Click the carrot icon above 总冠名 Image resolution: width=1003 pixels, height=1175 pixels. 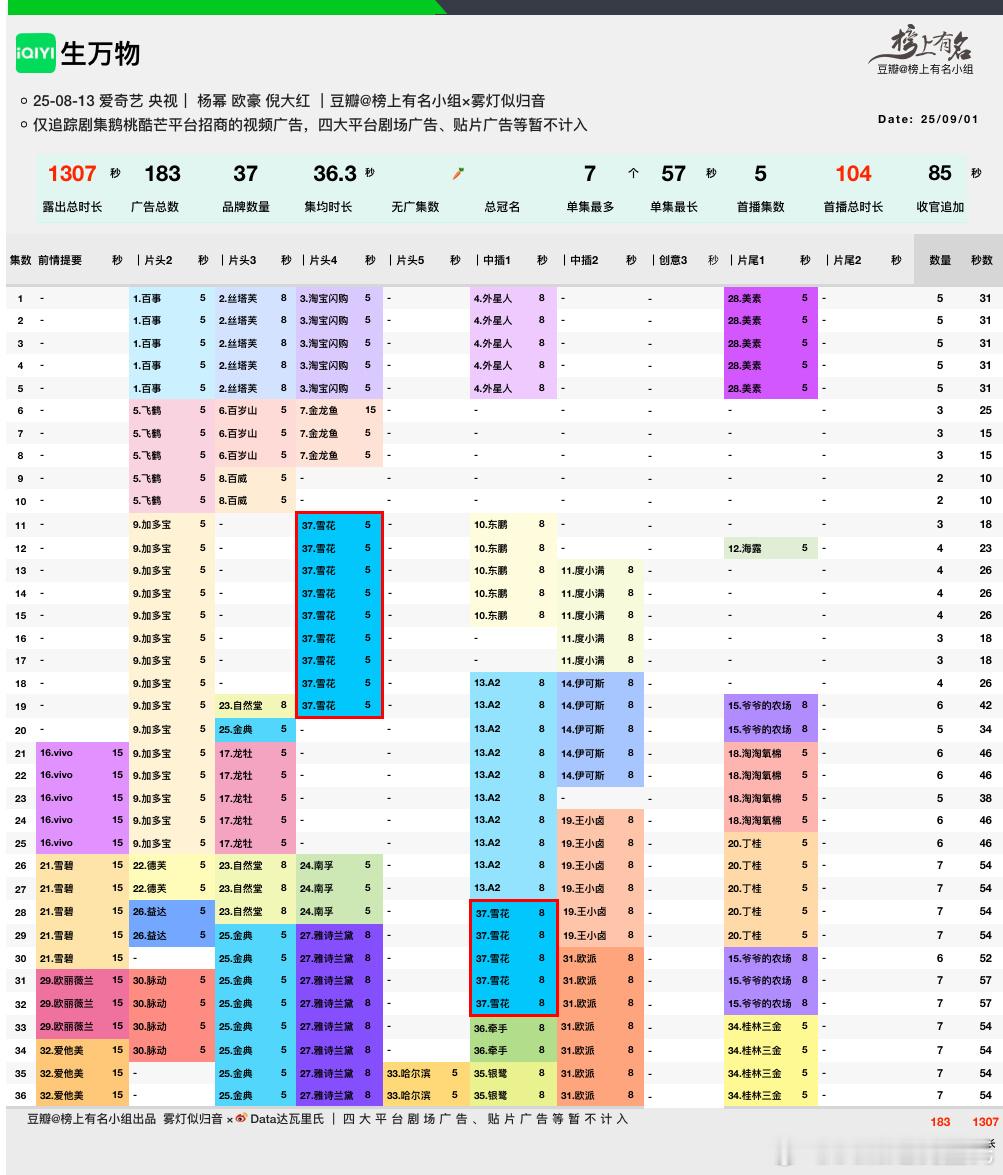(x=458, y=174)
